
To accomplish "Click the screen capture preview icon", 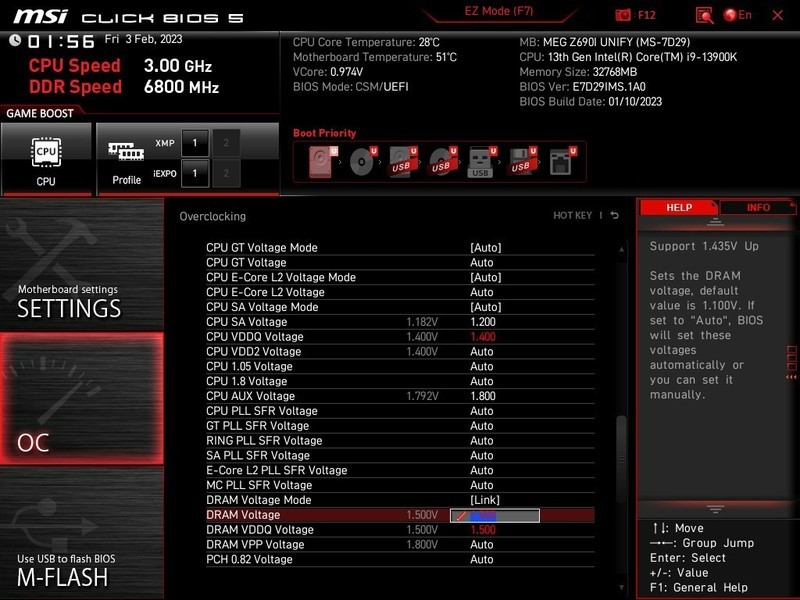I will click(x=705, y=14).
